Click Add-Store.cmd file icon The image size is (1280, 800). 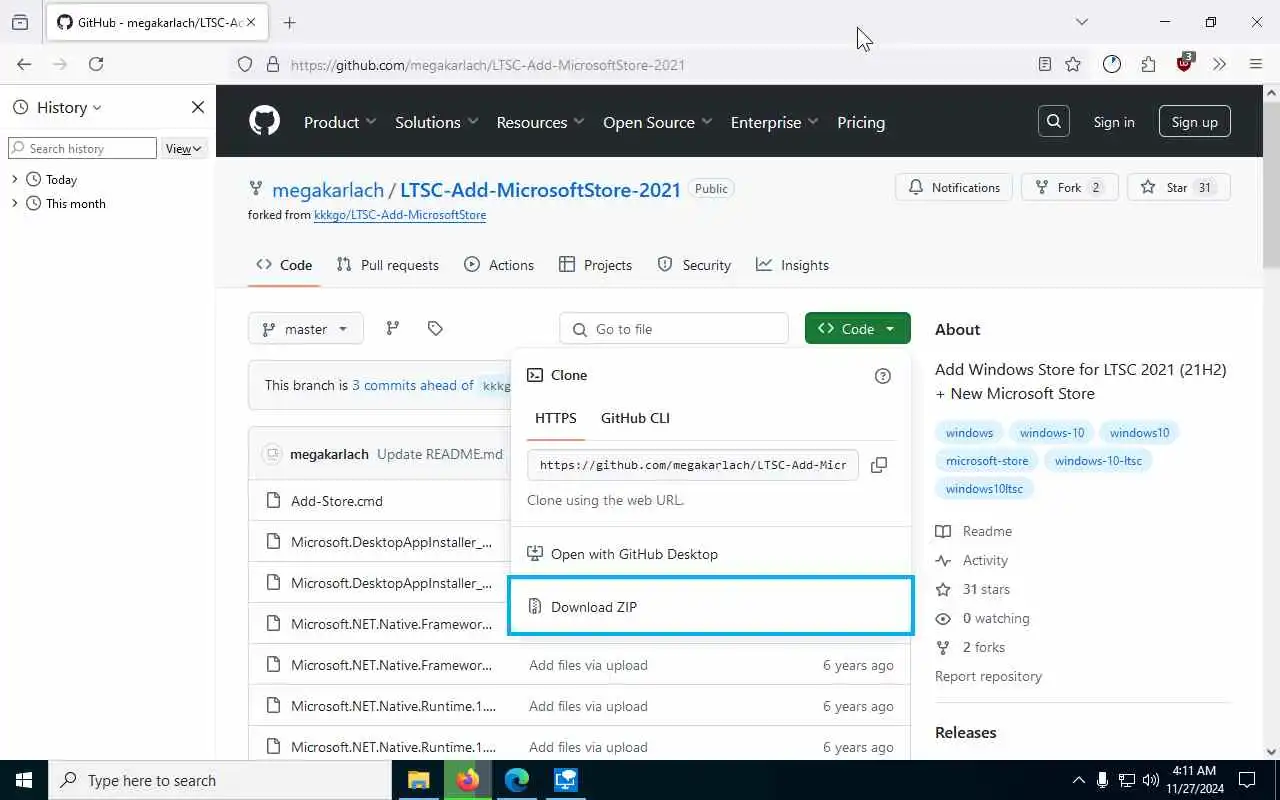[x=273, y=500]
